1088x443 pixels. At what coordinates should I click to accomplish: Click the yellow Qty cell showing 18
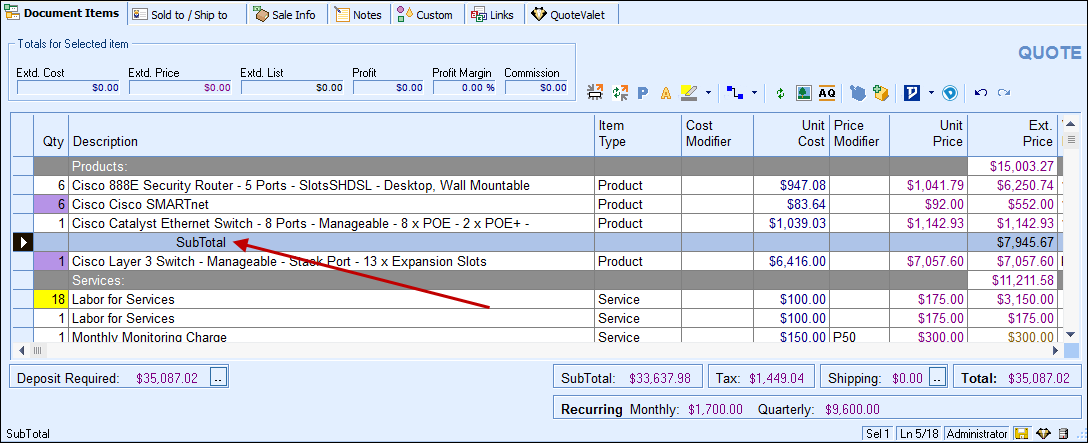(51, 299)
